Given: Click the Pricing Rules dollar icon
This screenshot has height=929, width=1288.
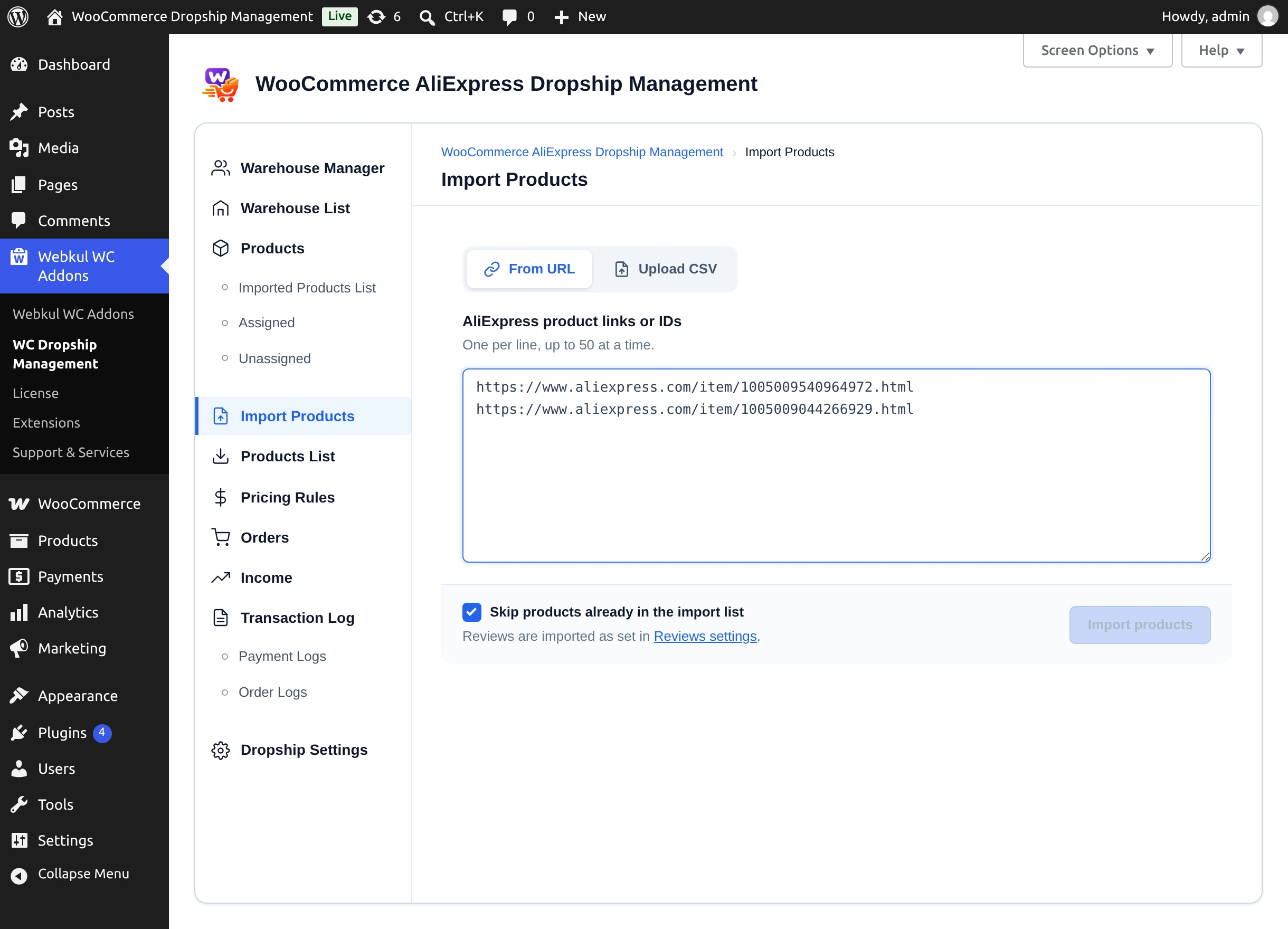Looking at the screenshot, I should (220, 497).
